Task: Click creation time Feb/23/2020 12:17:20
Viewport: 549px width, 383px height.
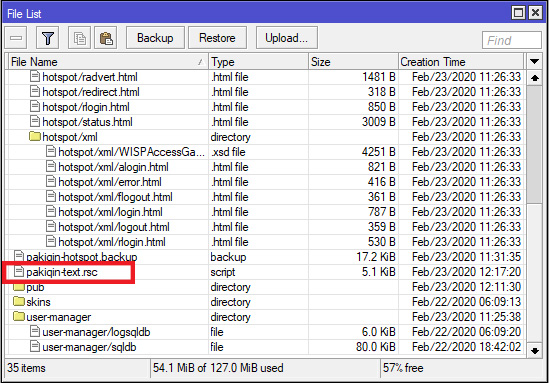Action: pyautogui.click(x=466, y=272)
